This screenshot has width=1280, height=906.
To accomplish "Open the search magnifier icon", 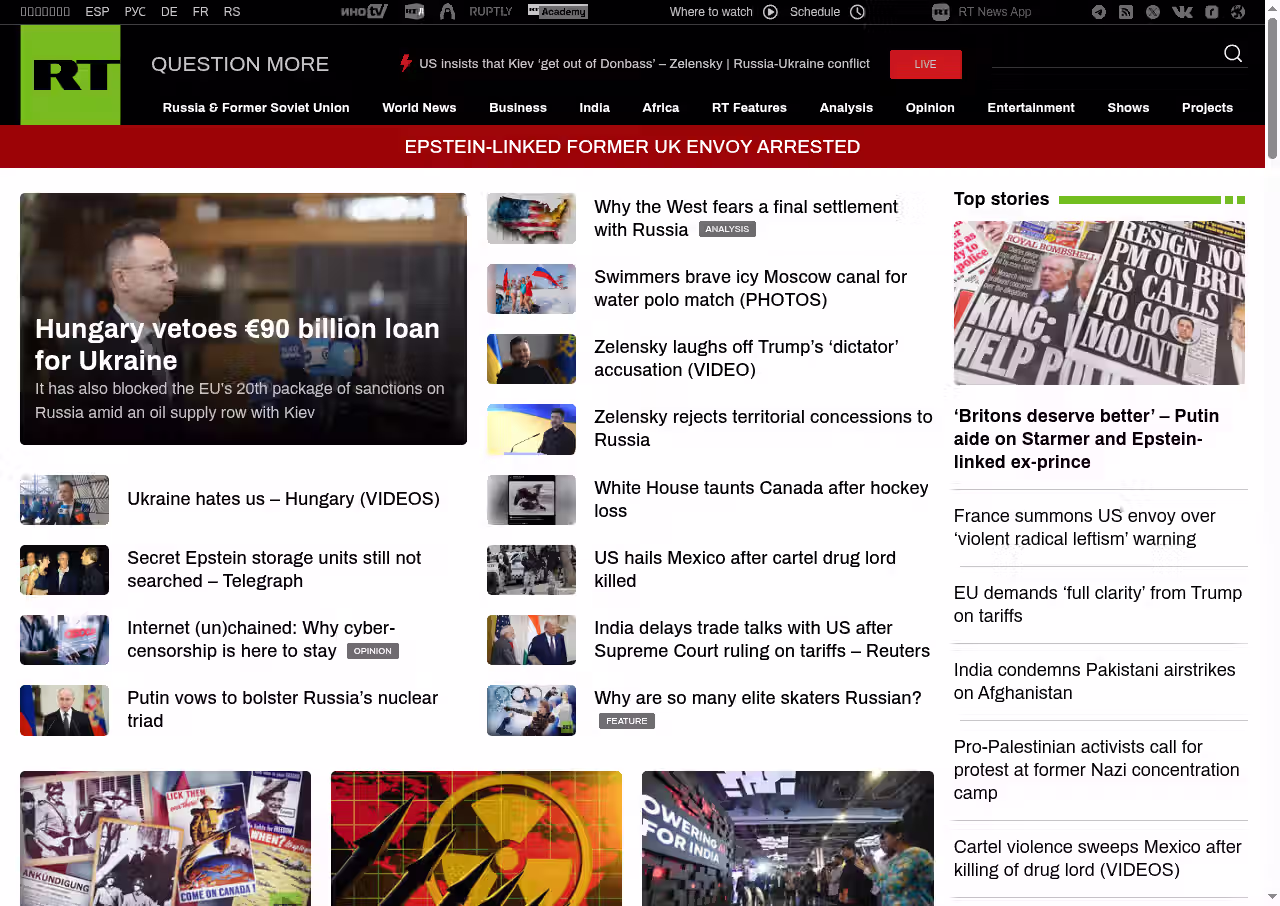I will pyautogui.click(x=1233, y=54).
